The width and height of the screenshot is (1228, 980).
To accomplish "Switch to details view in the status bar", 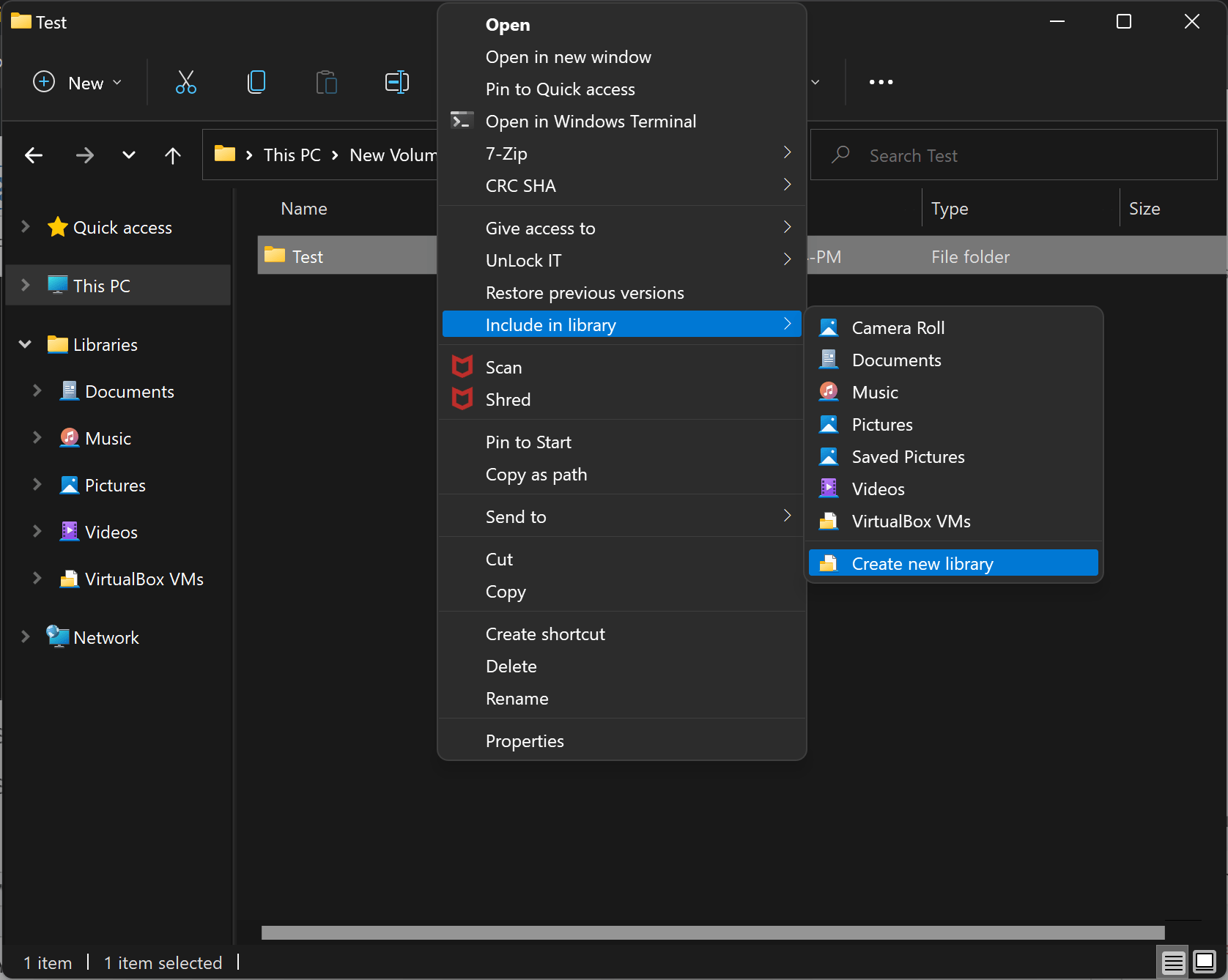I will 1172,962.
